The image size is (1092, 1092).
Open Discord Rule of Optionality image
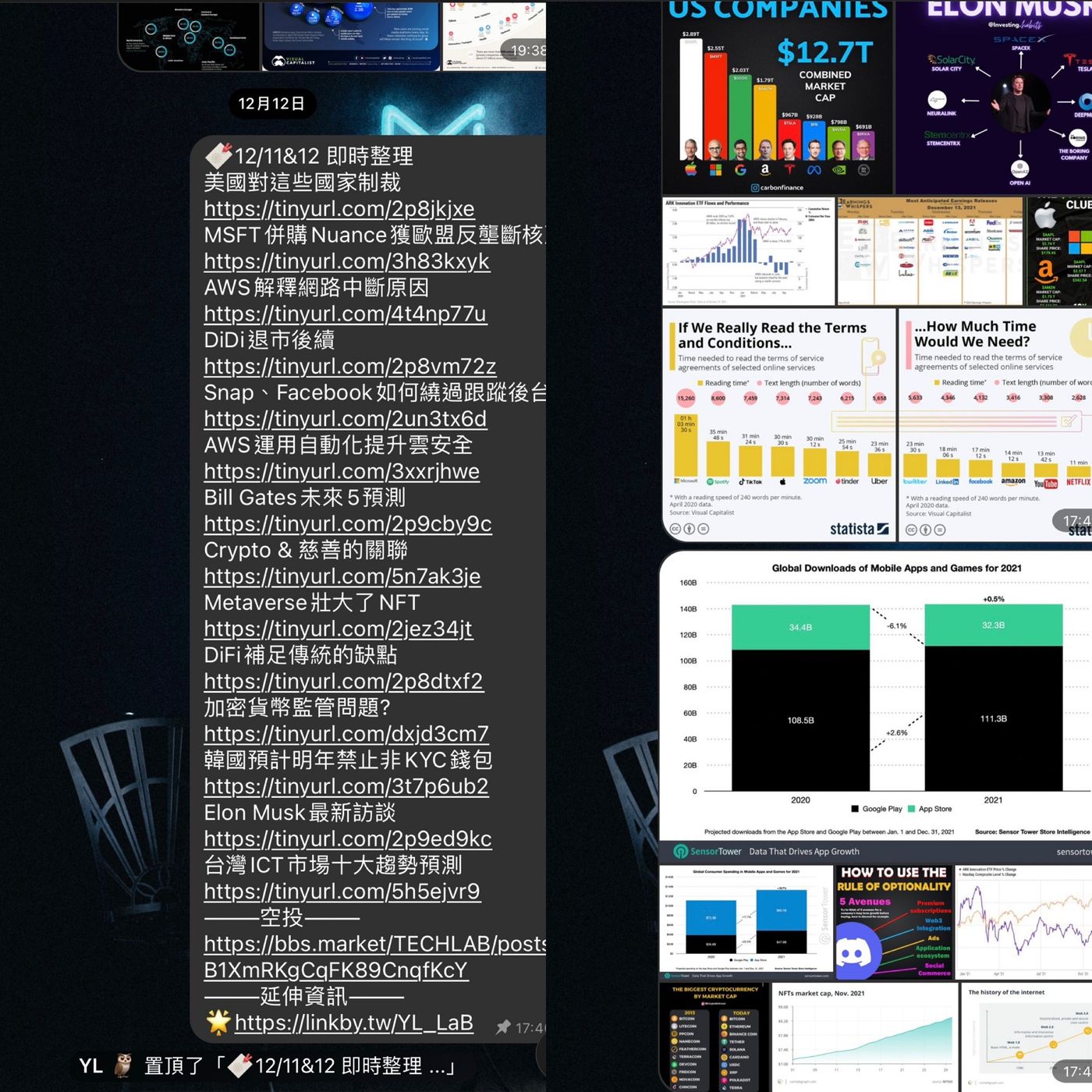point(894,922)
